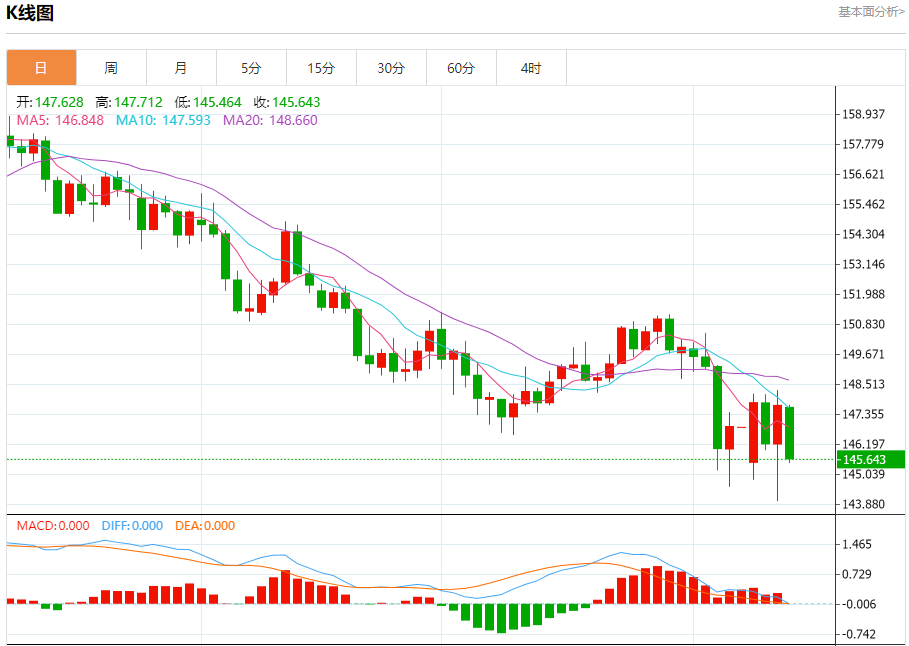Screen dimensions: 909x646
Task: Open the 60分 interval tab
Action: [461, 68]
